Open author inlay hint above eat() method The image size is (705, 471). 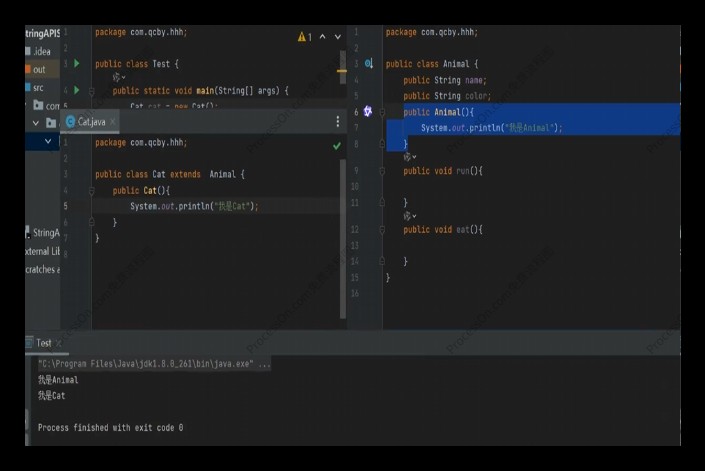tap(410, 216)
